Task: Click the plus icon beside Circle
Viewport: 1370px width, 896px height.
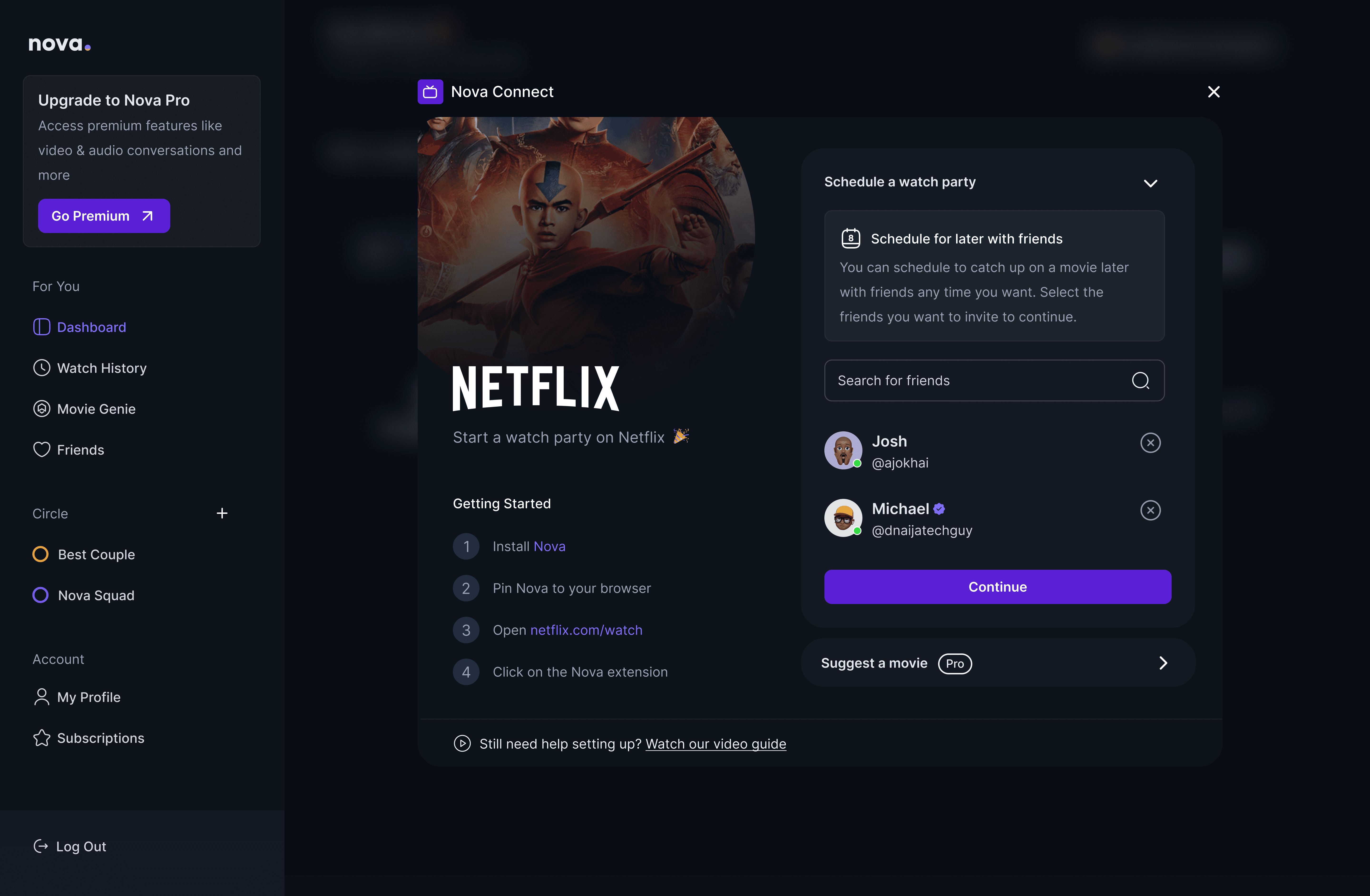Action: pyautogui.click(x=222, y=513)
